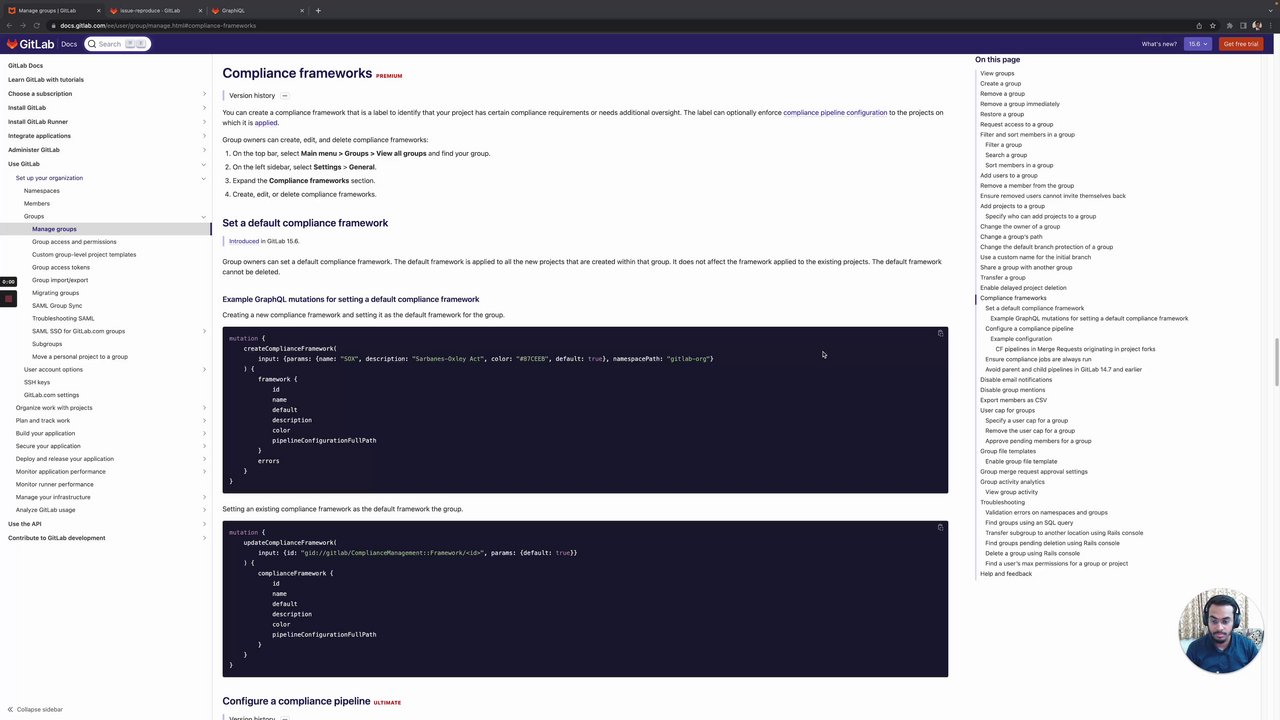Collapse the Groups tree item chevron
This screenshot has width=1280, height=720.
pyautogui.click(x=204, y=216)
